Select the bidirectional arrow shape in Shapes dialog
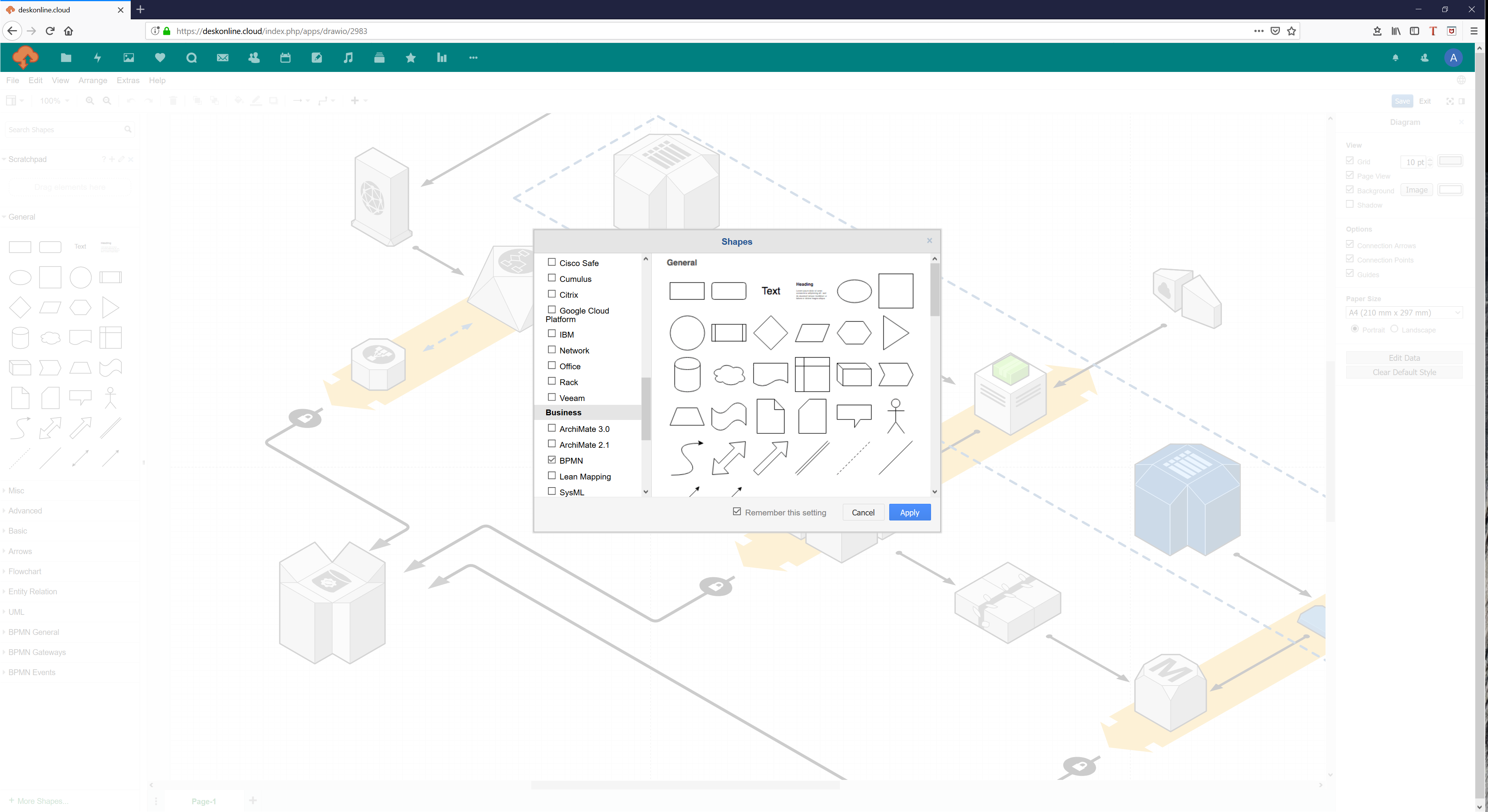 [x=729, y=458]
